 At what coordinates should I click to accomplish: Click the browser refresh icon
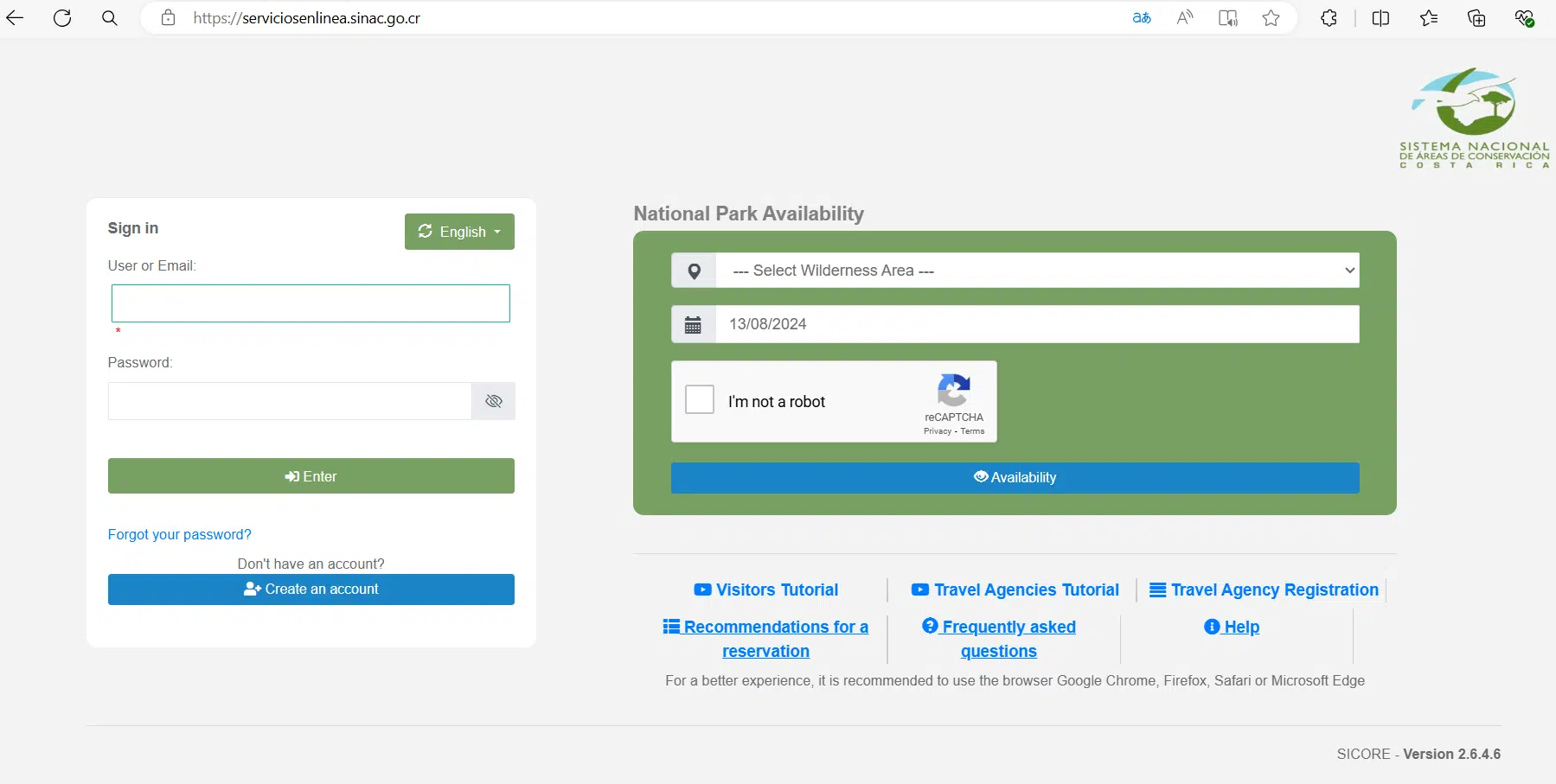click(x=62, y=18)
